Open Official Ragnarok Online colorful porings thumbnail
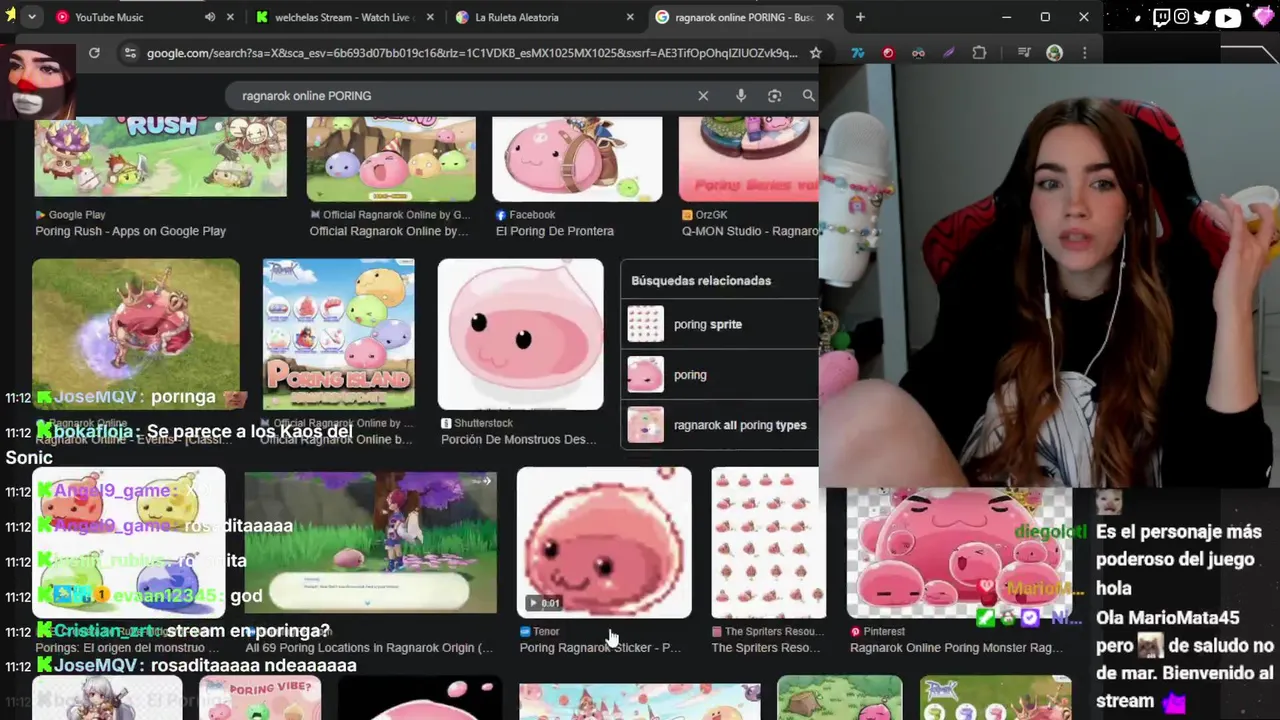The height and width of the screenshot is (720, 1280). pyautogui.click(x=391, y=159)
